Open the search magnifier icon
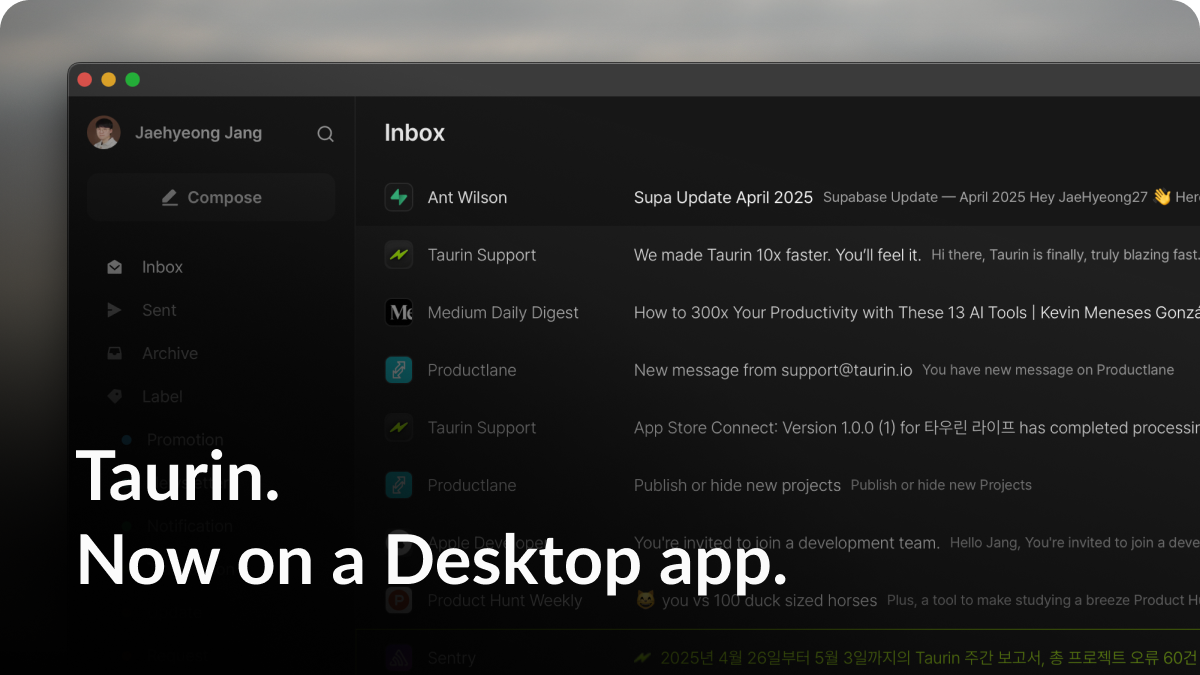The height and width of the screenshot is (675, 1200). [325, 134]
